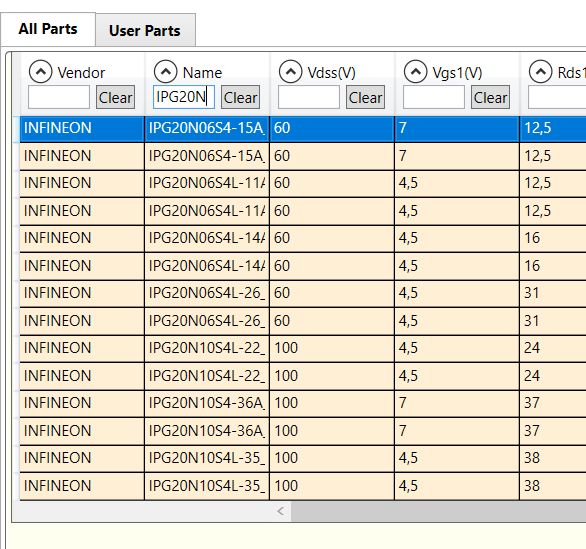This screenshot has height=549, width=586.
Task: Click the Vgs1(V) column header label
Action: 457,73
